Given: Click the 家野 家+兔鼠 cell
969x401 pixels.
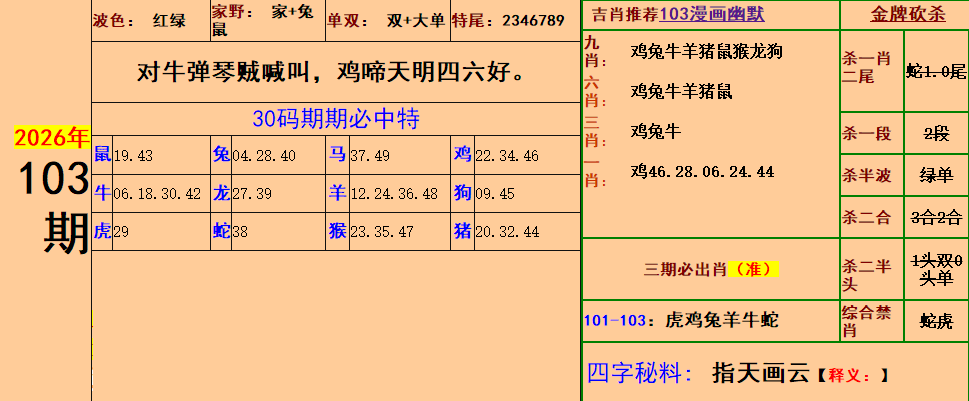Looking at the screenshot, I should [x=268, y=21].
